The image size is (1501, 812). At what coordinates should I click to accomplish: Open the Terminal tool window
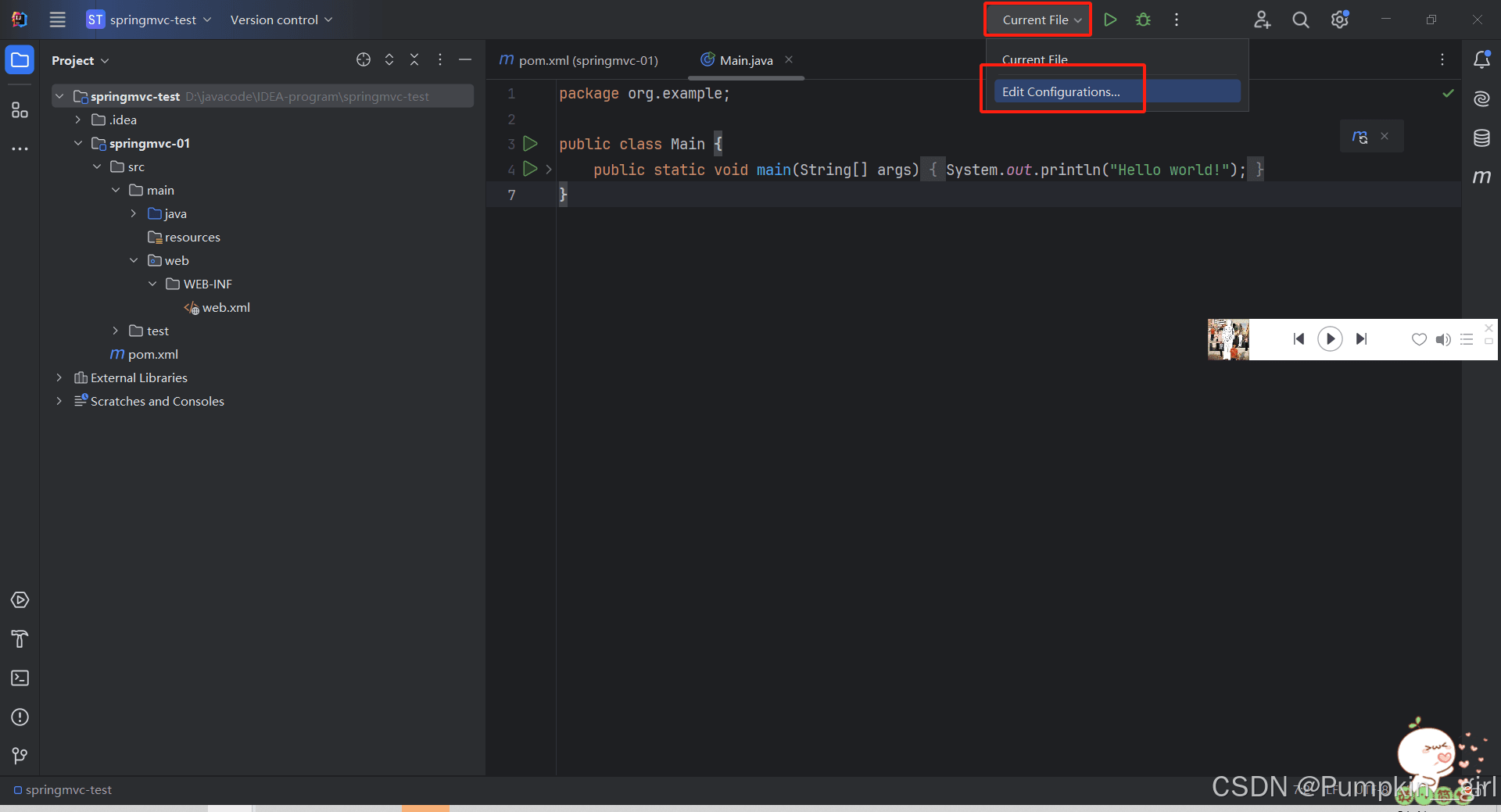(x=20, y=678)
